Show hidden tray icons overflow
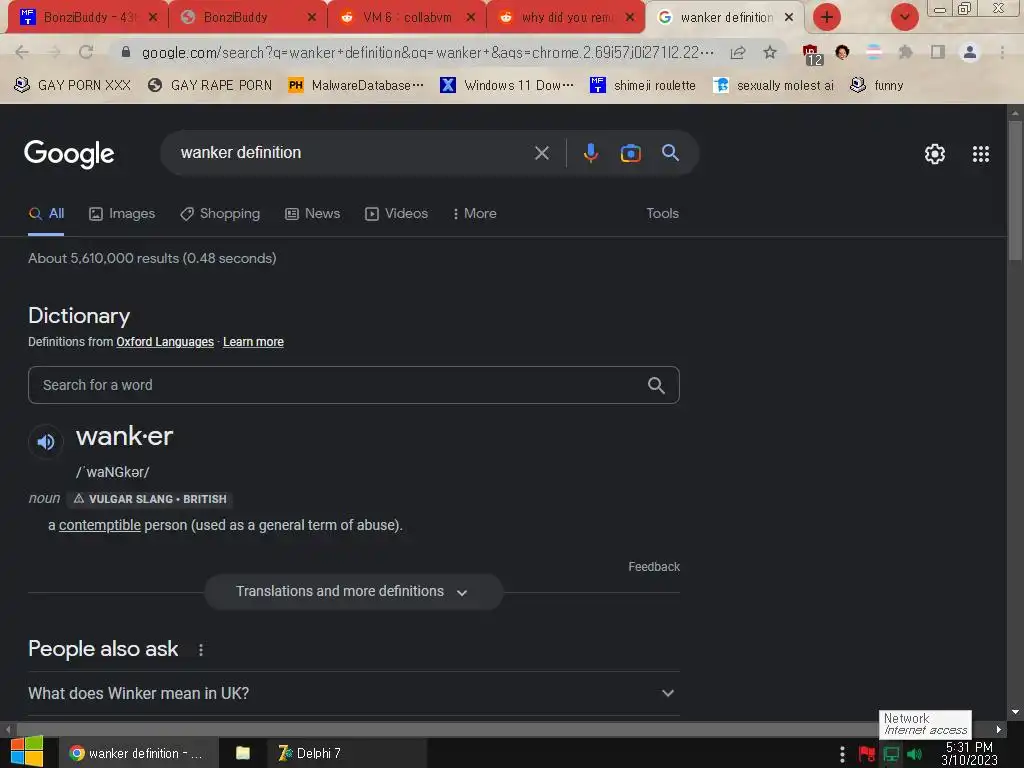Viewport: 1024px width, 768px height. tap(842, 754)
